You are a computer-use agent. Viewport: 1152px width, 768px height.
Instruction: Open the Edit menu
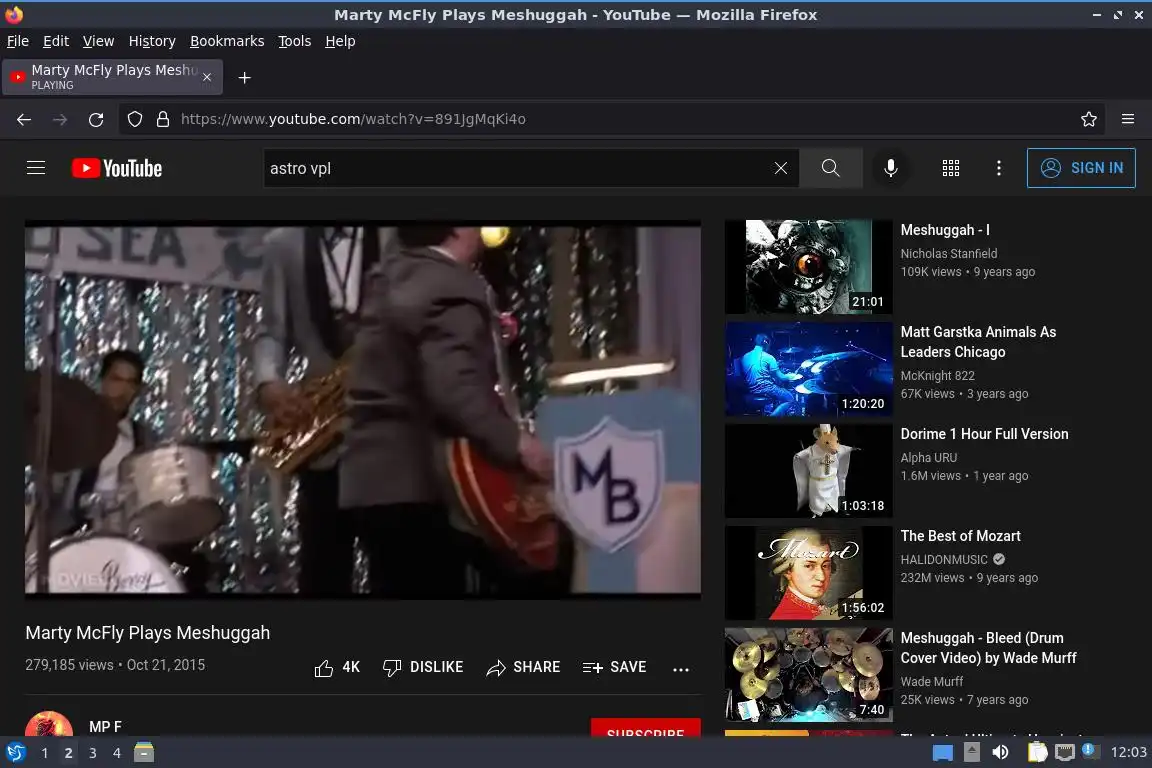tap(56, 41)
